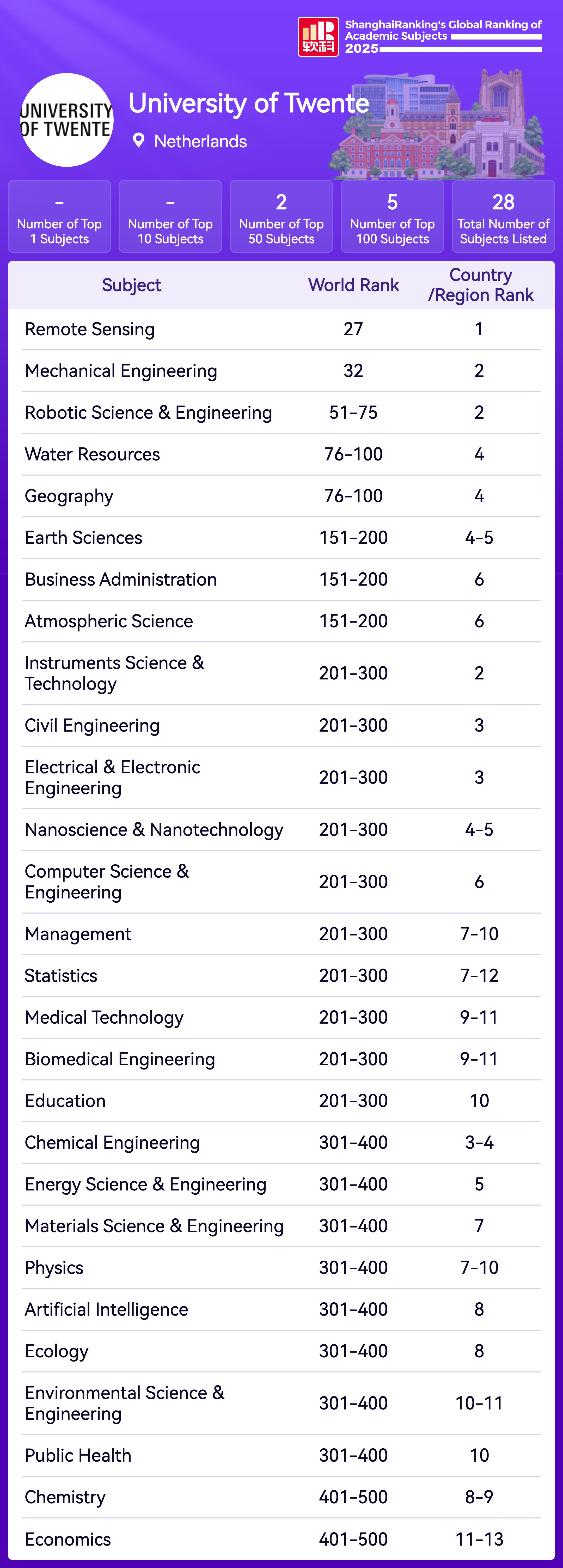Sort by the World Rank column header
Image resolution: width=563 pixels, height=1568 pixels.
pyautogui.click(x=354, y=285)
